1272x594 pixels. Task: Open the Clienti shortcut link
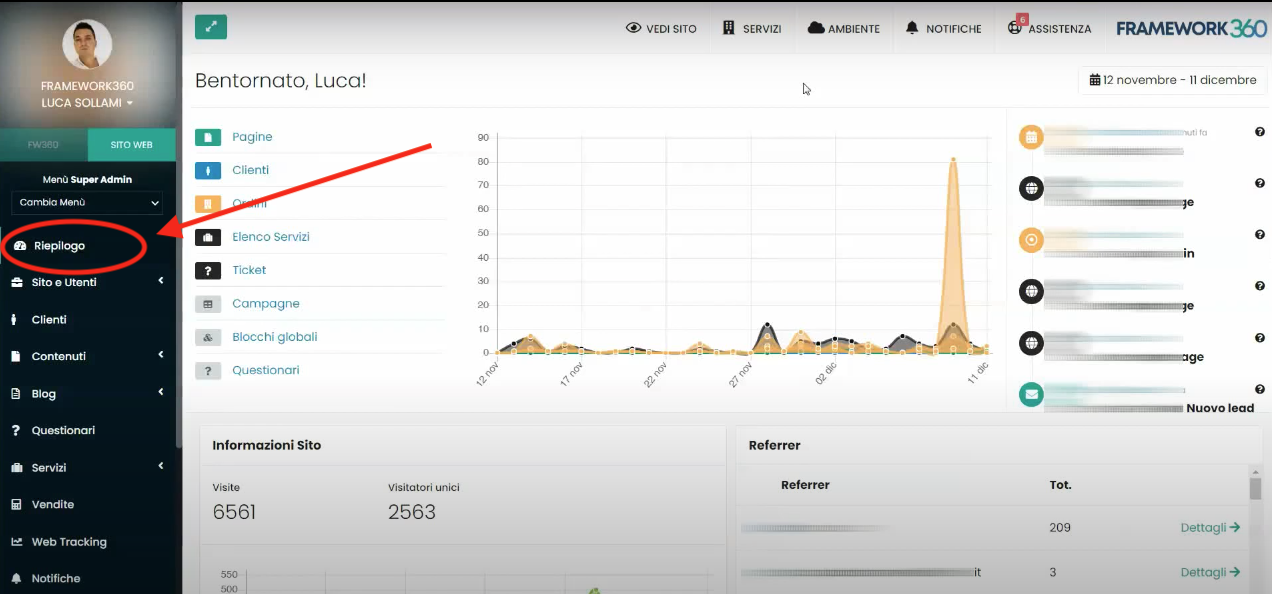pyautogui.click(x=251, y=170)
